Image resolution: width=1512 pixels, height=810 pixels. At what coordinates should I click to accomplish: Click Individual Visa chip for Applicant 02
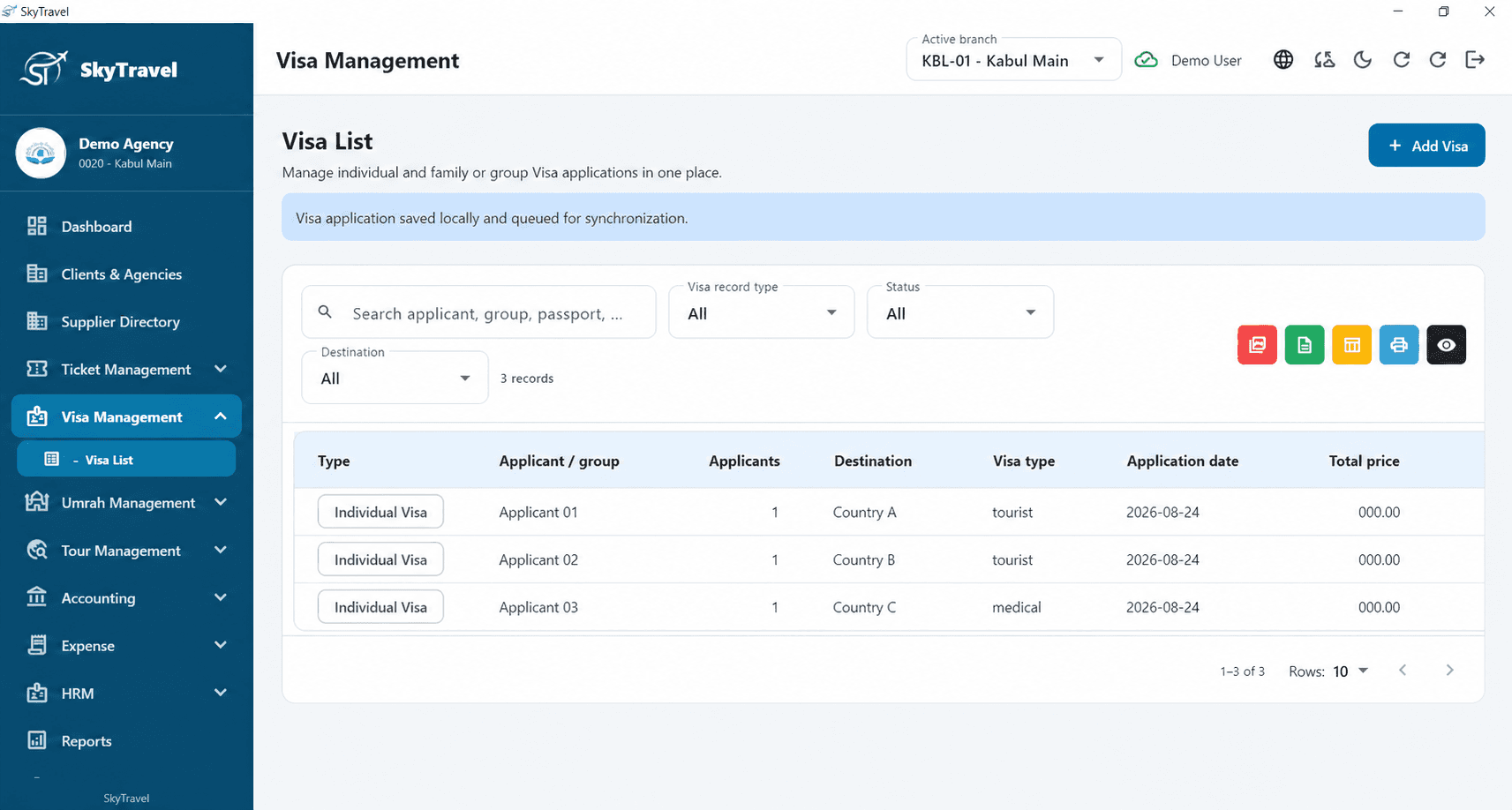click(380, 559)
